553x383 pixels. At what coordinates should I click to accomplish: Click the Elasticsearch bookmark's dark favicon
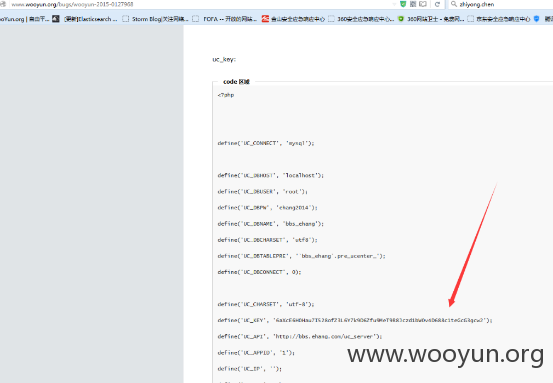coord(56,19)
